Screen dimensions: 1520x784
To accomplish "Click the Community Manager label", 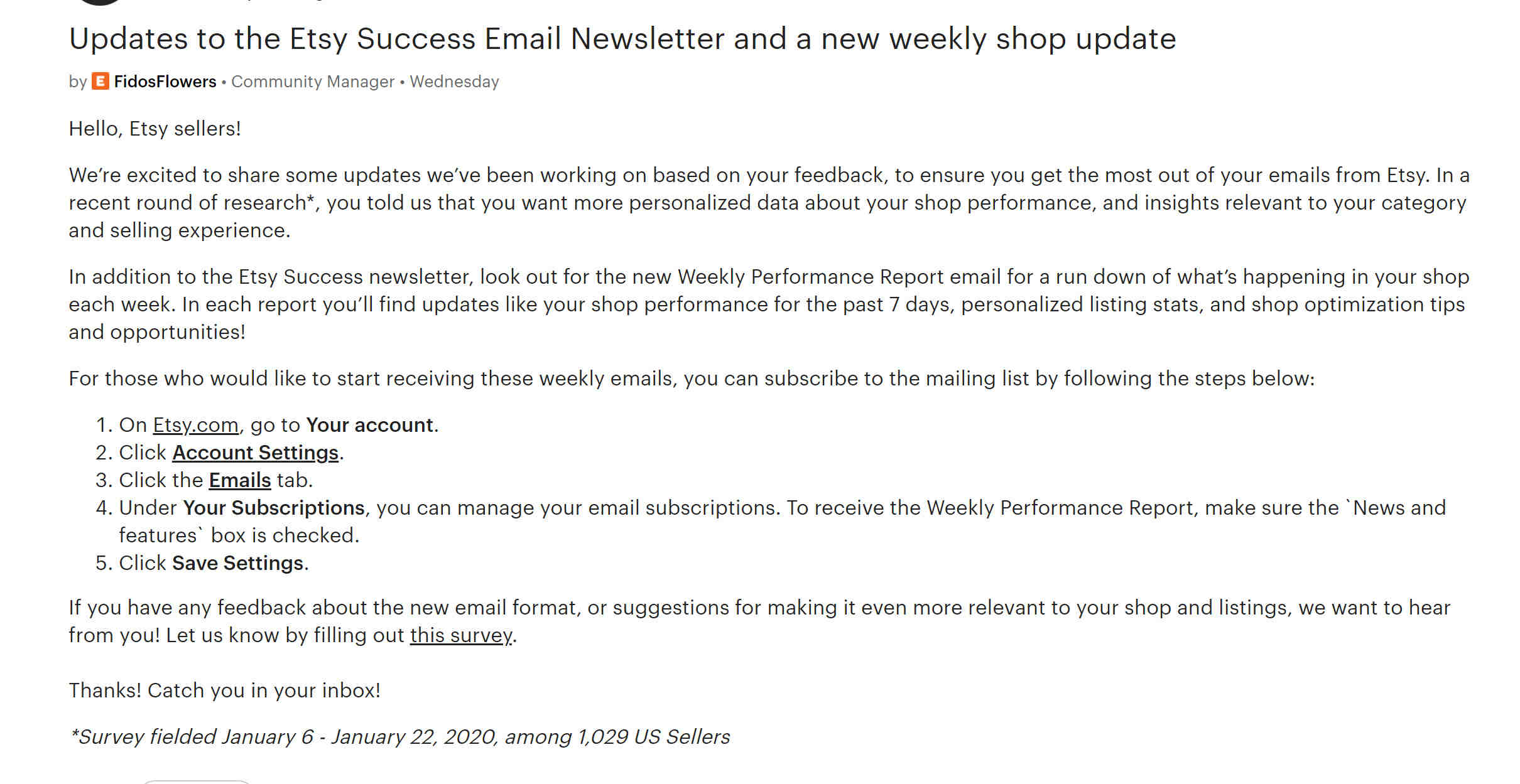I will [313, 82].
